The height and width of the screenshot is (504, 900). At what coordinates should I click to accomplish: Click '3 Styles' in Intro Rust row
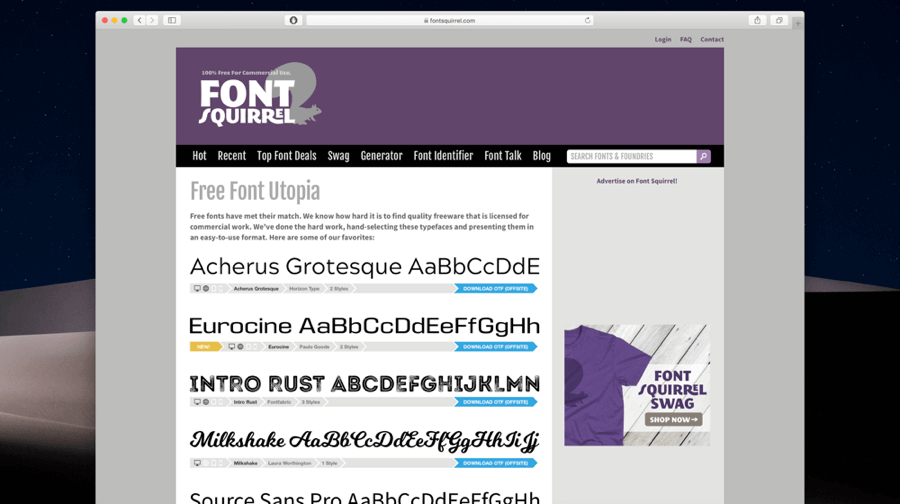[311, 402]
